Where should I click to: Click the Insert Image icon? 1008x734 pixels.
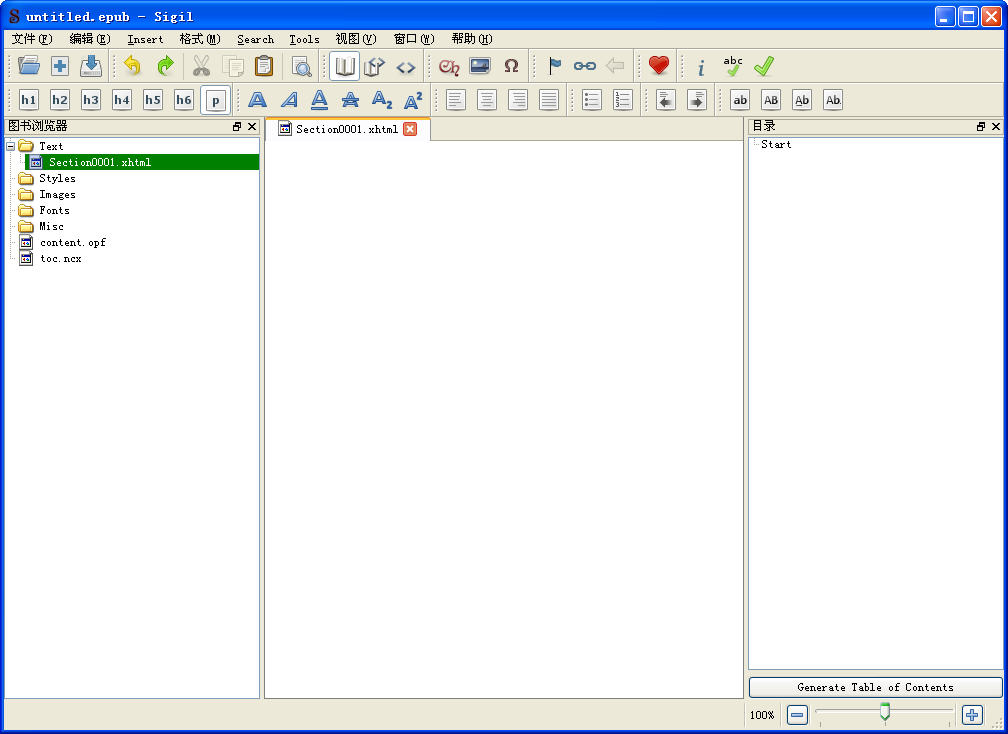coord(480,67)
